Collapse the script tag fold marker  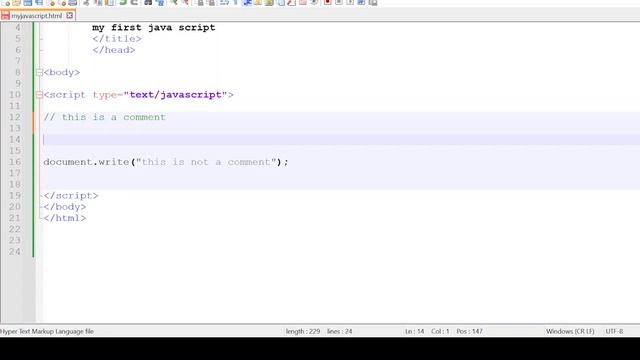coord(39,95)
